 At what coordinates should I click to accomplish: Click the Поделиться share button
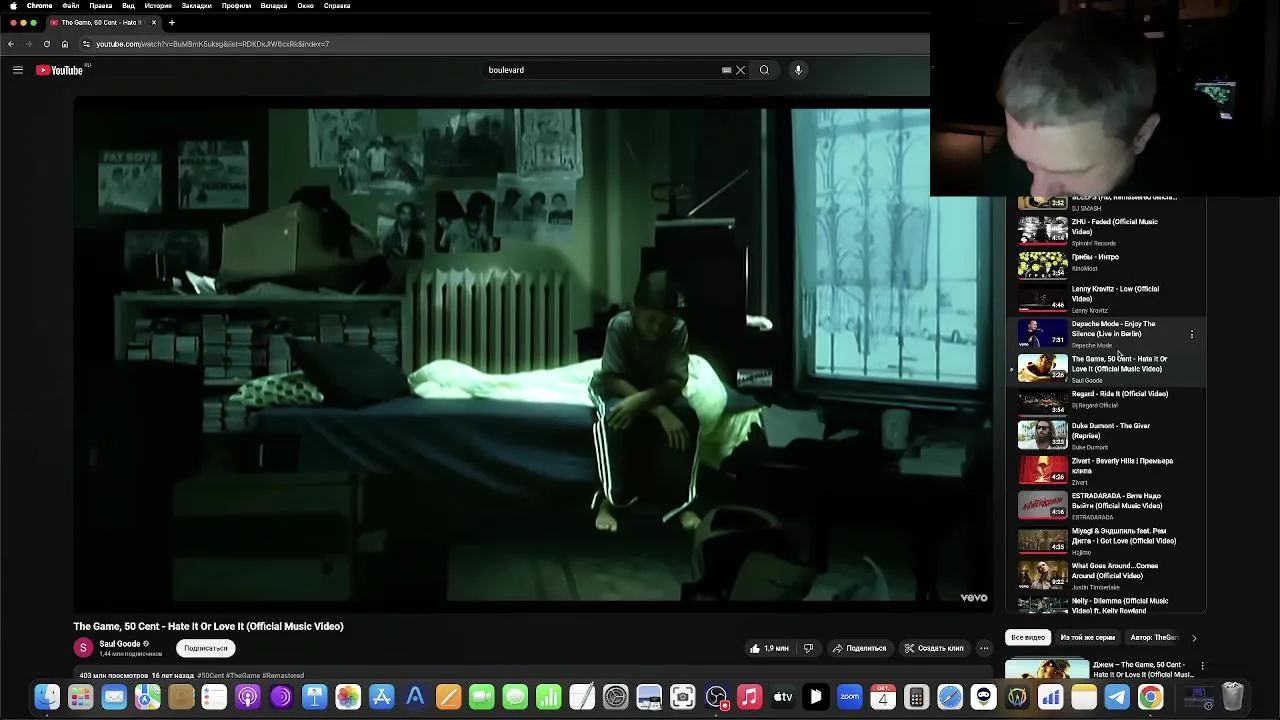point(859,648)
